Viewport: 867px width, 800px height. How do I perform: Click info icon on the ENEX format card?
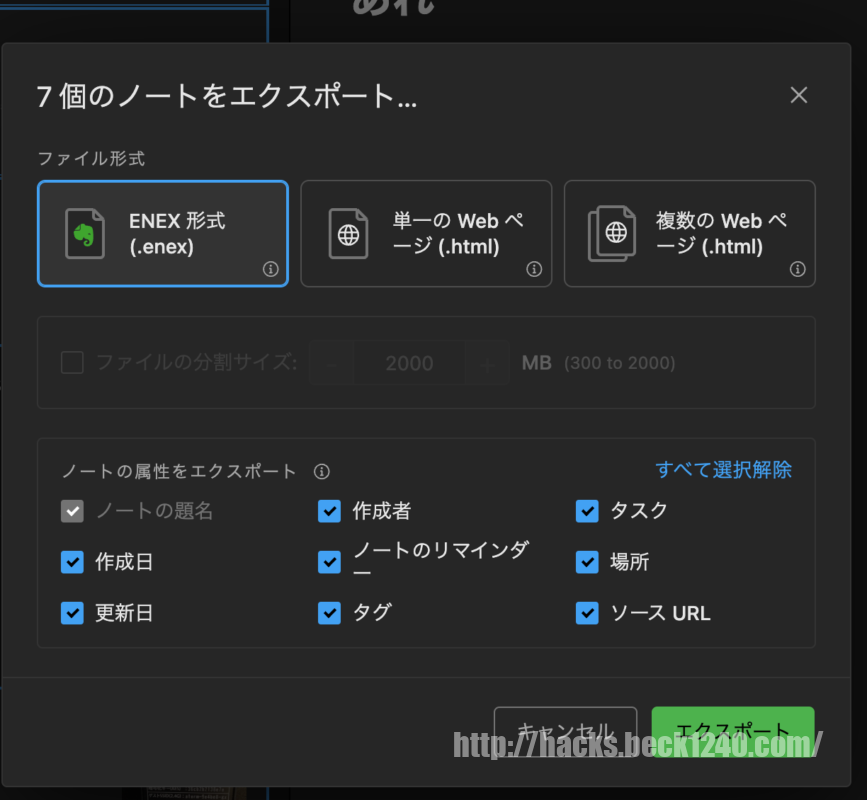[x=270, y=269]
